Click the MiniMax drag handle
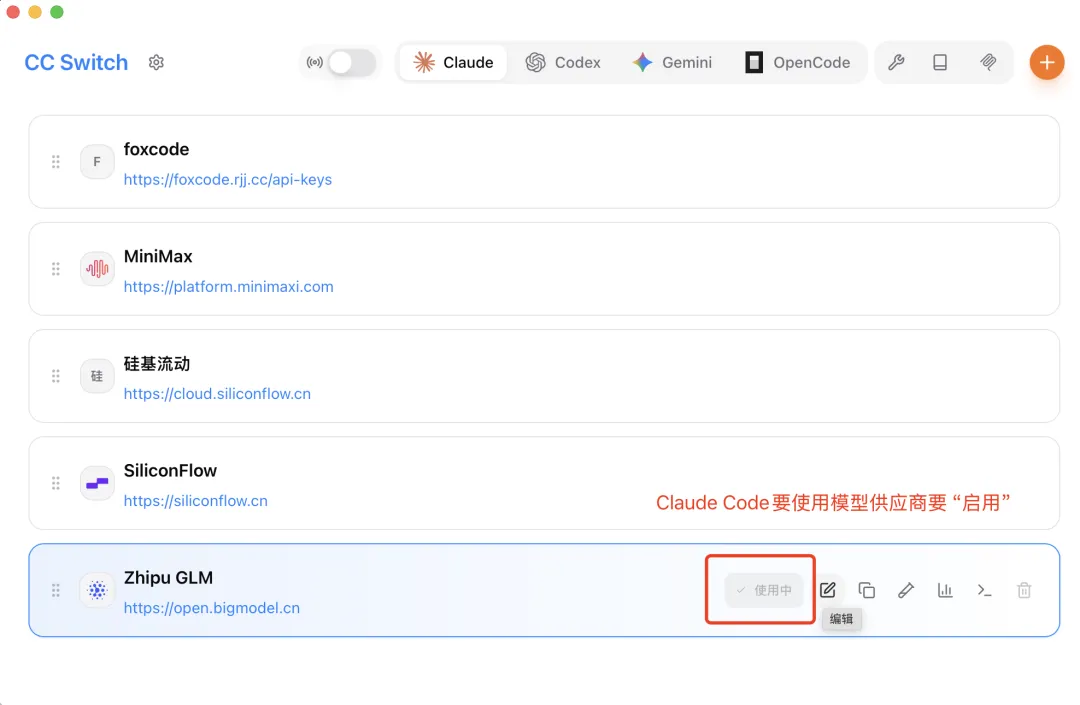1080x705 pixels. (x=56, y=269)
